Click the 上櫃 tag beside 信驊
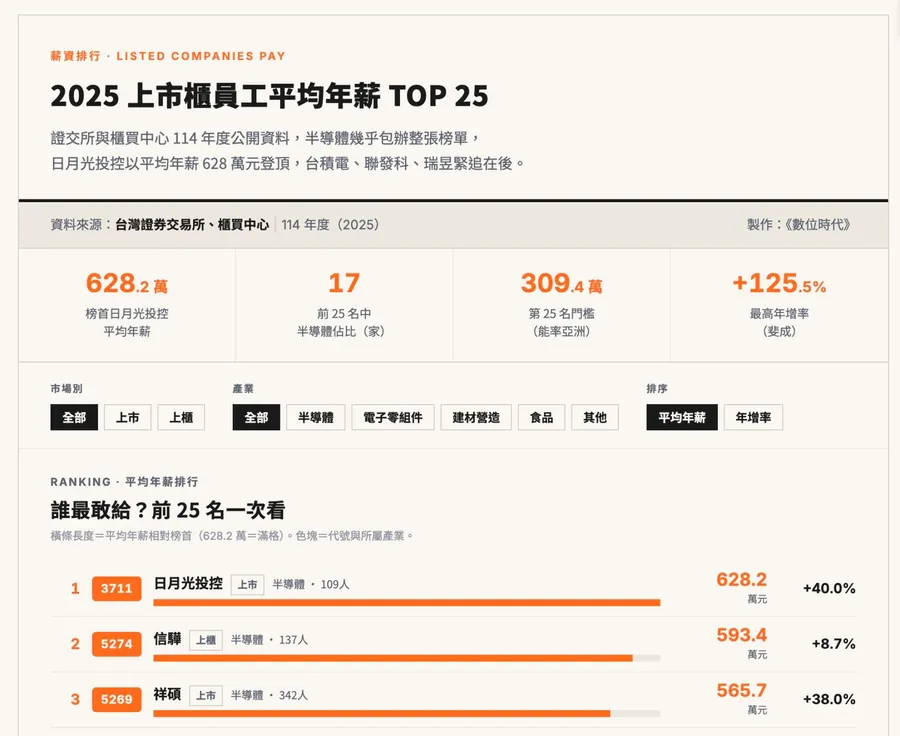The width and height of the screenshot is (900, 736). [206, 640]
